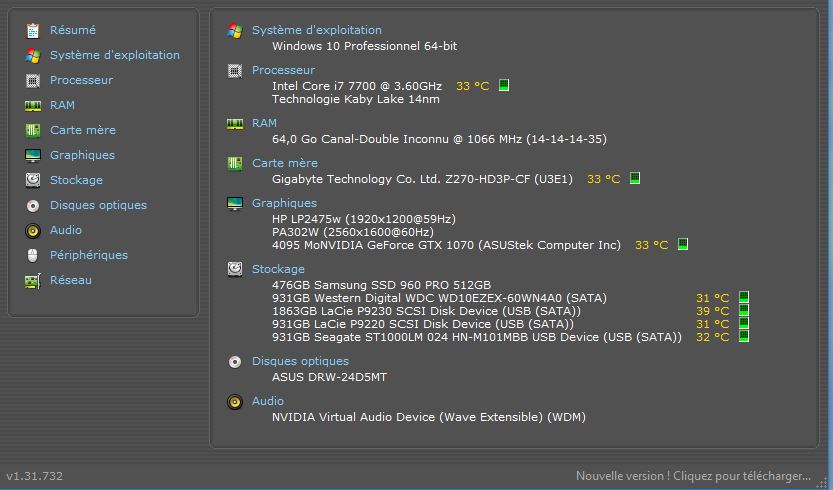Switch to the Réseau section
Image resolution: width=833 pixels, height=490 pixels.
[x=70, y=280]
